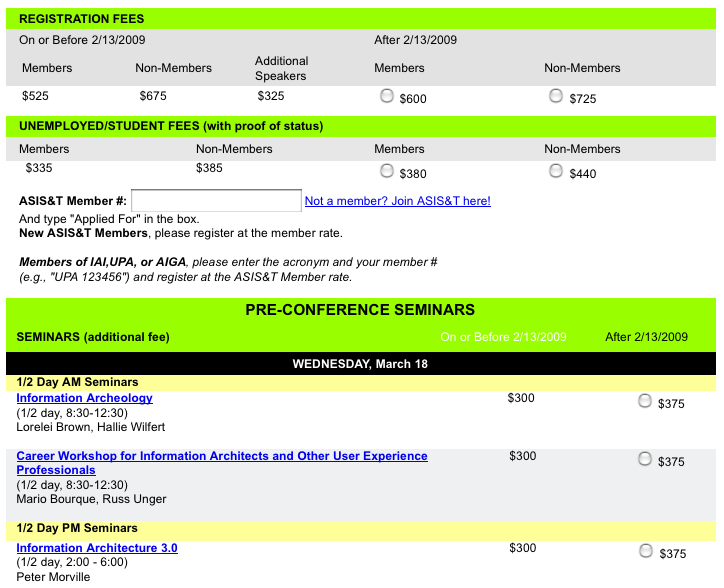Click the ASIS&T Member # text field
Viewport: 724px width, 588px height.
(216, 201)
